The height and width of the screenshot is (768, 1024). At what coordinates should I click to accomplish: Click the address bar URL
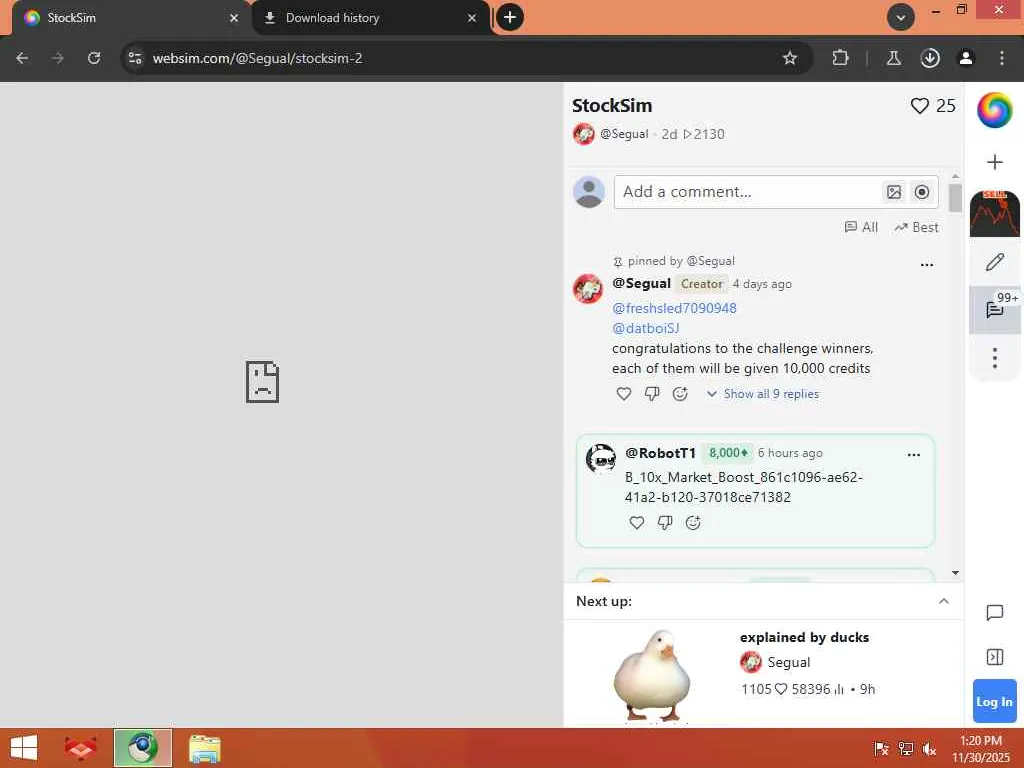(x=257, y=58)
